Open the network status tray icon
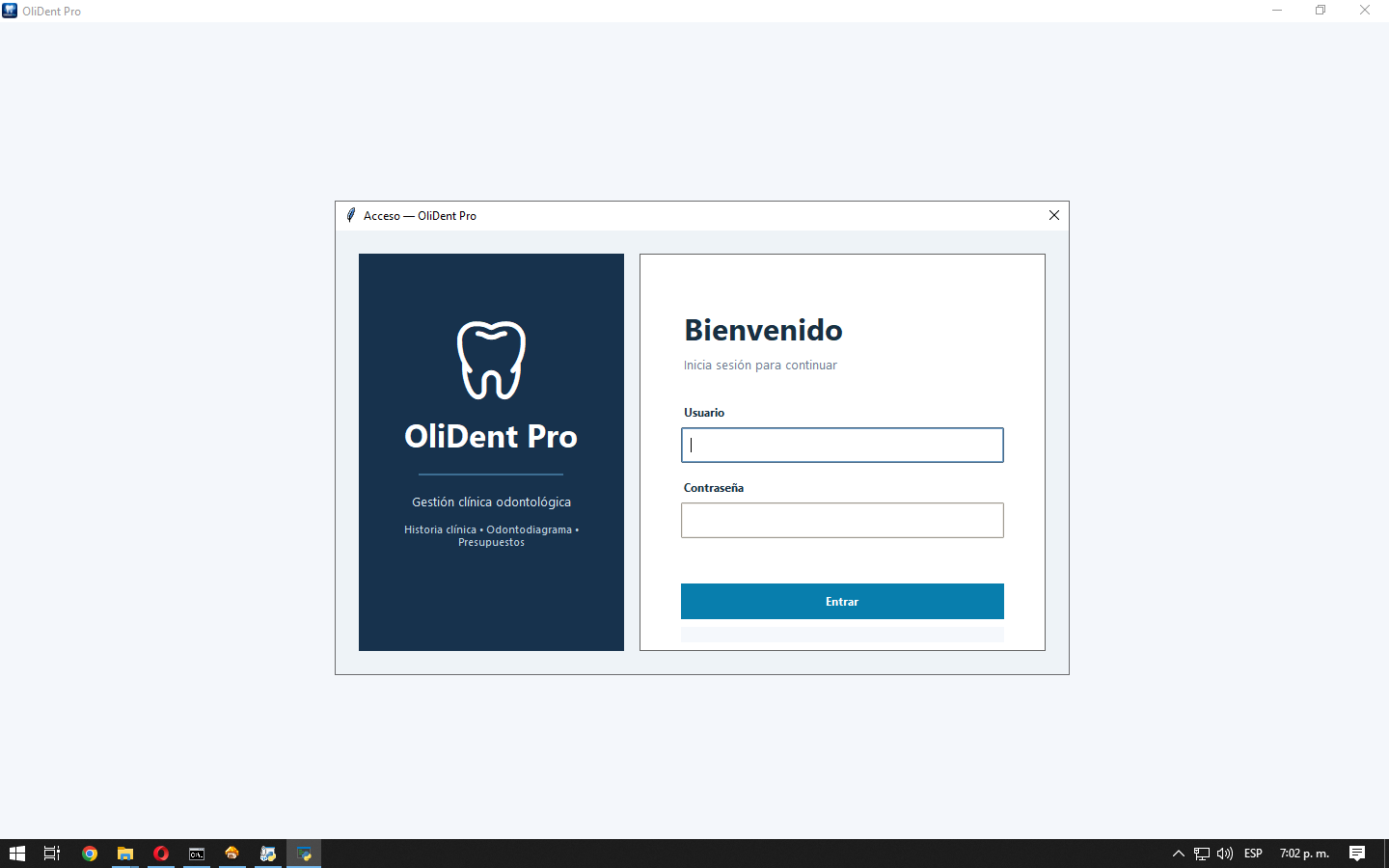The height and width of the screenshot is (868, 1389). tap(1202, 854)
